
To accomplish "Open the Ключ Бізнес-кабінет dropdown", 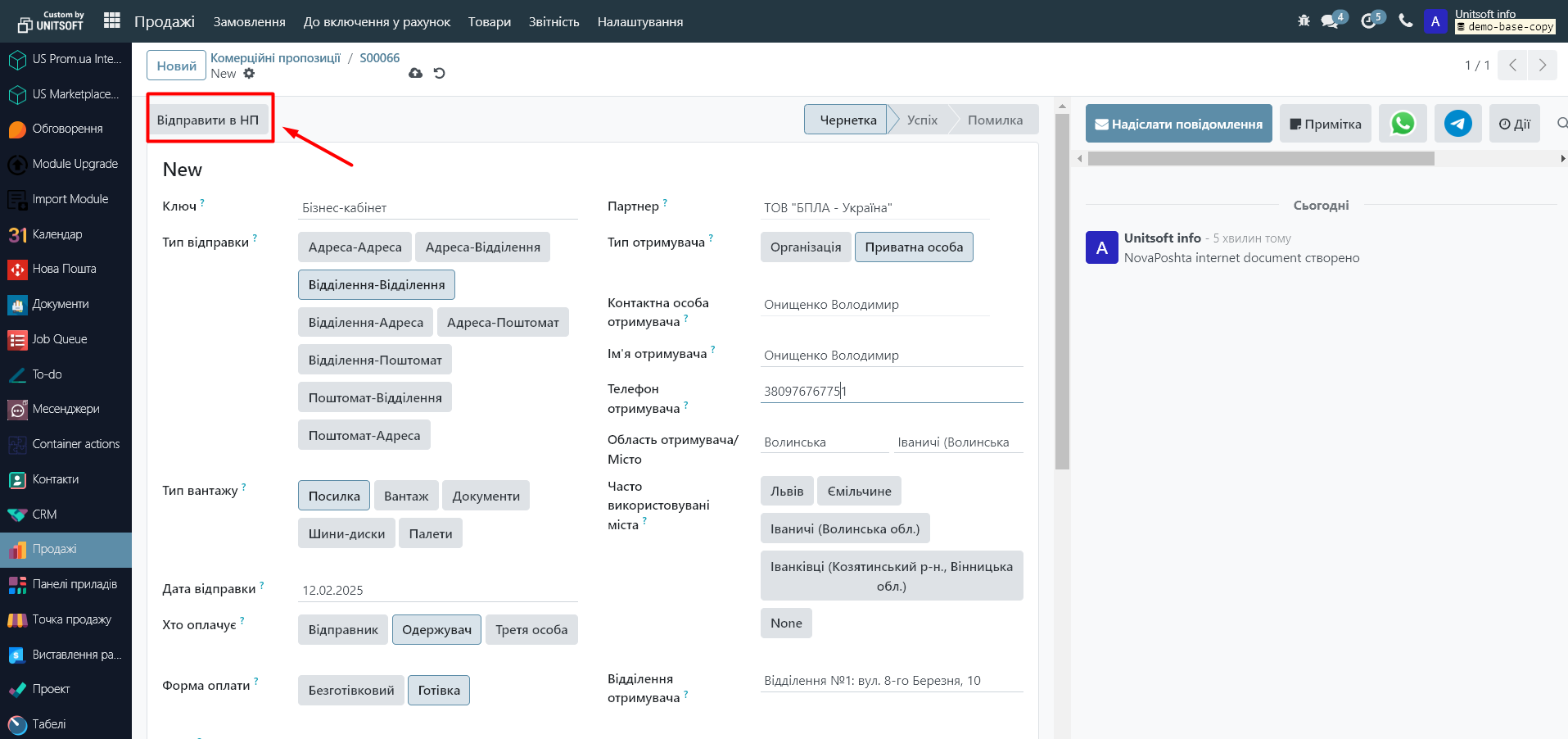I will (x=438, y=208).
